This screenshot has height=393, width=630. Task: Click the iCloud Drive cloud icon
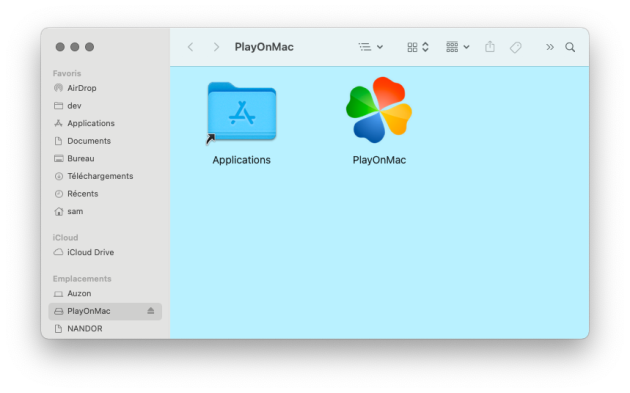(59, 252)
